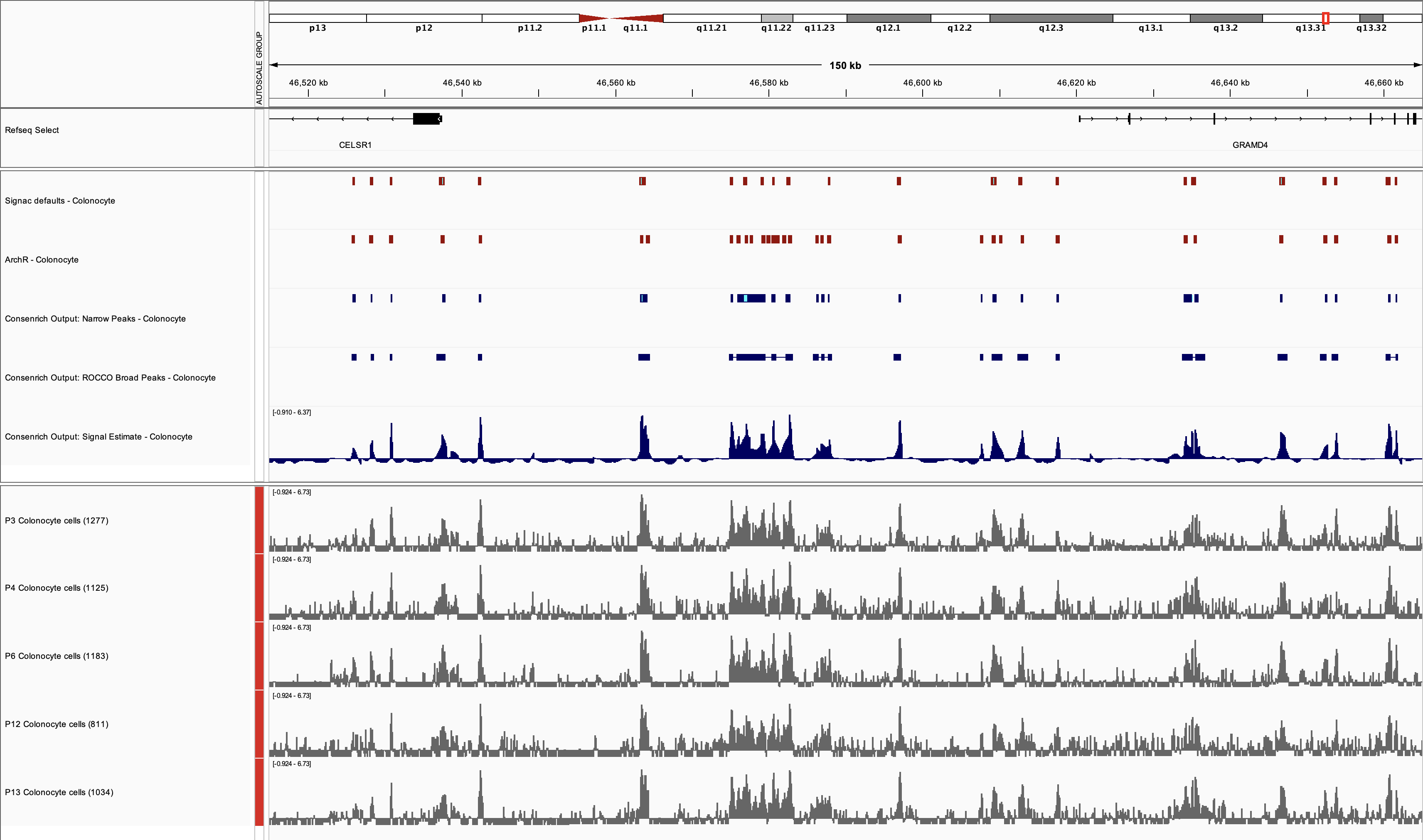1423x840 pixels.
Task: Select Consenrich ROCCO Broad Peaks track name
Action: click(x=111, y=378)
